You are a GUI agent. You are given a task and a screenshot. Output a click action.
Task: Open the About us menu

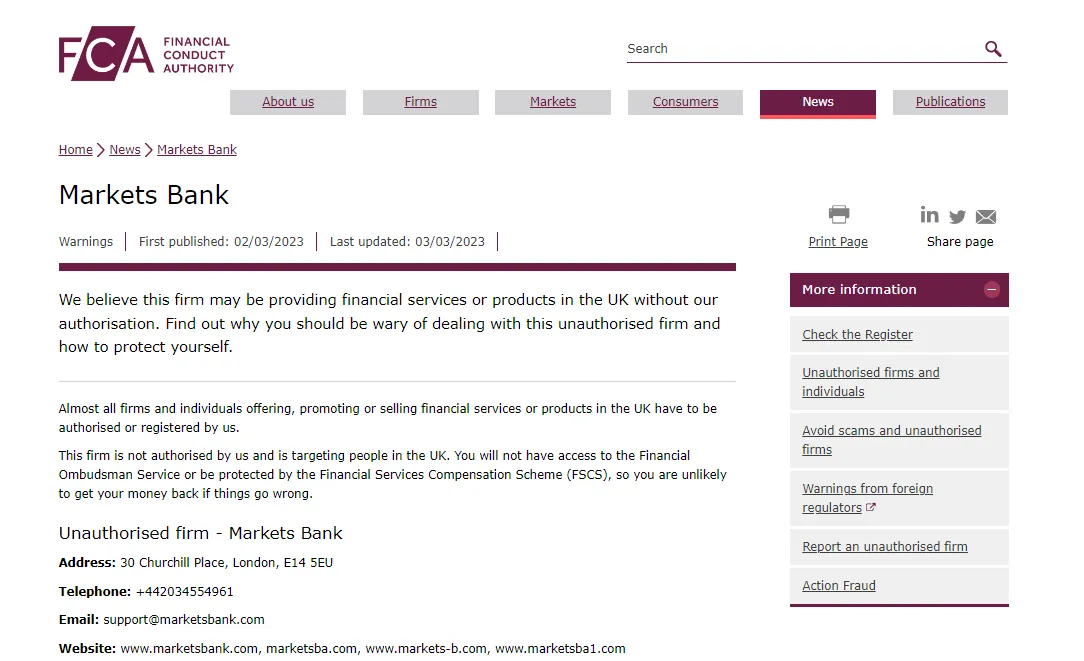pos(288,102)
